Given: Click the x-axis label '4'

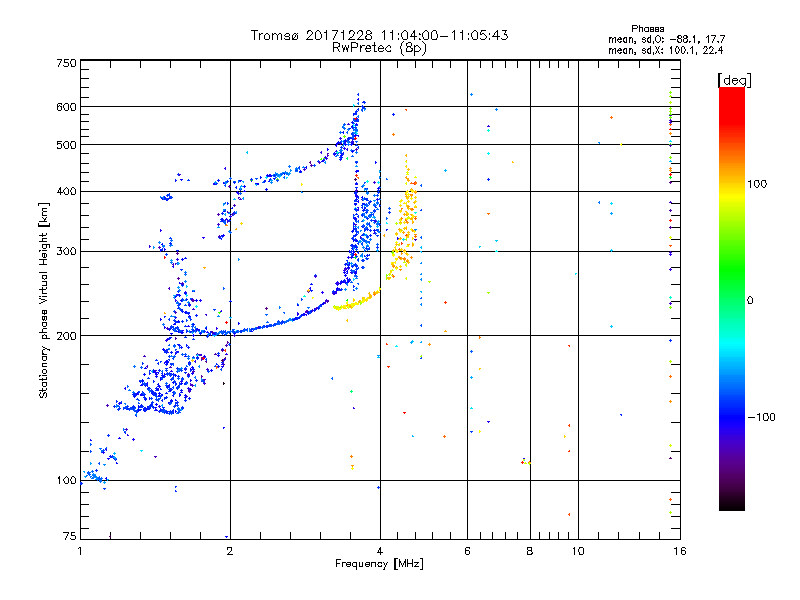Looking at the screenshot, I should coord(380,551).
